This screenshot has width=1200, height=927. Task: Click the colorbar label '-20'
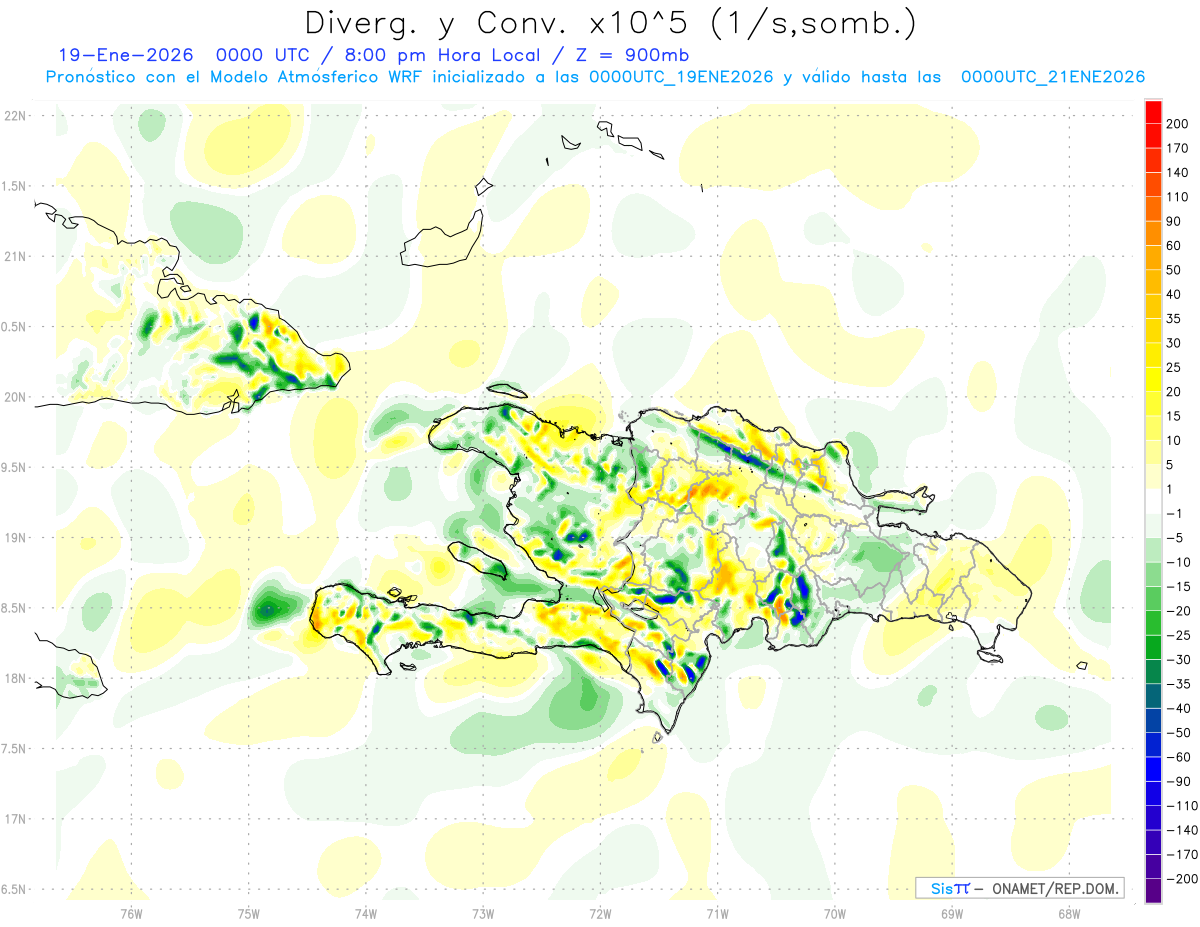[x=1181, y=611]
